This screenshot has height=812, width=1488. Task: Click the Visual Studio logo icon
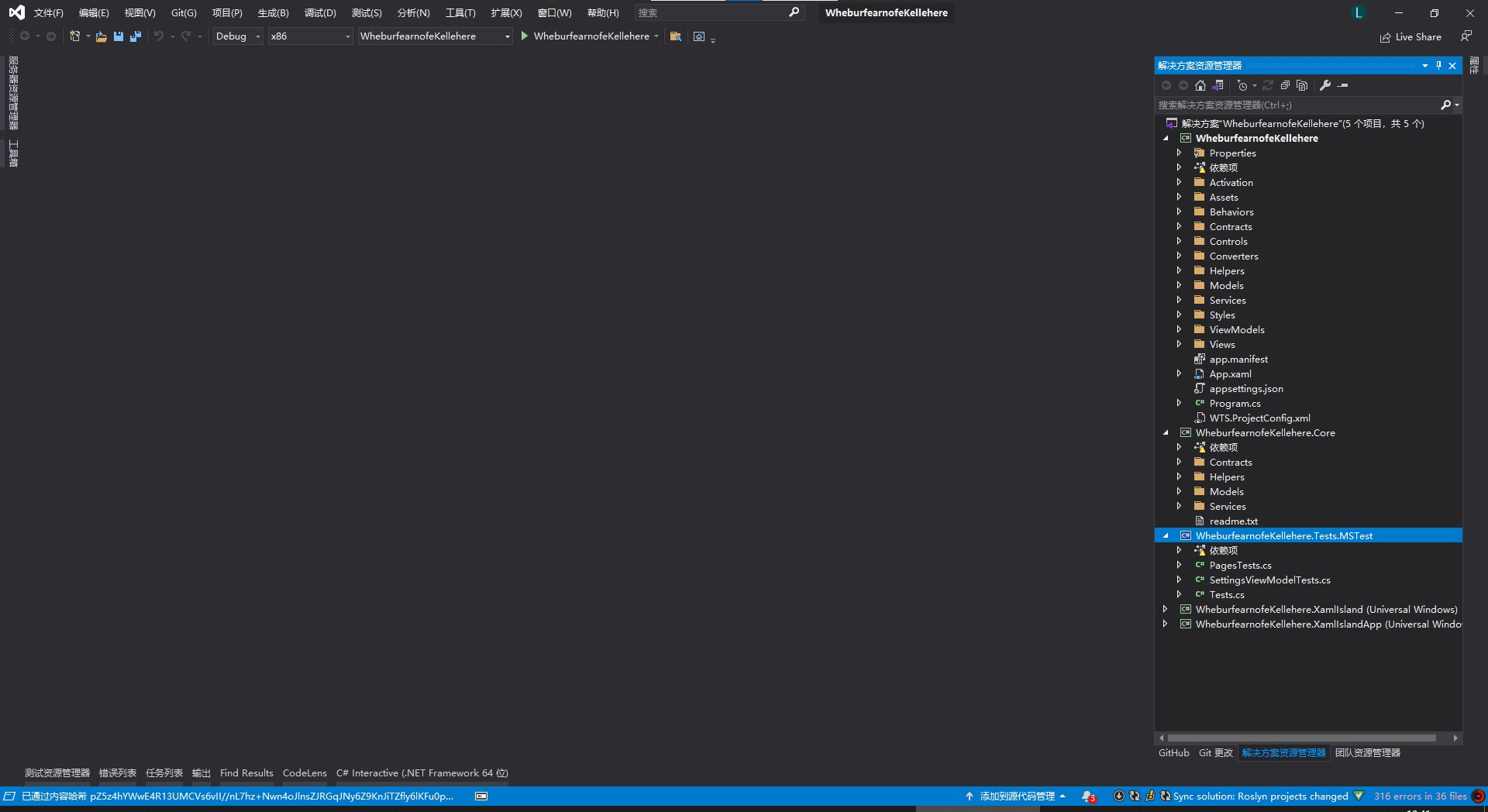point(16,12)
